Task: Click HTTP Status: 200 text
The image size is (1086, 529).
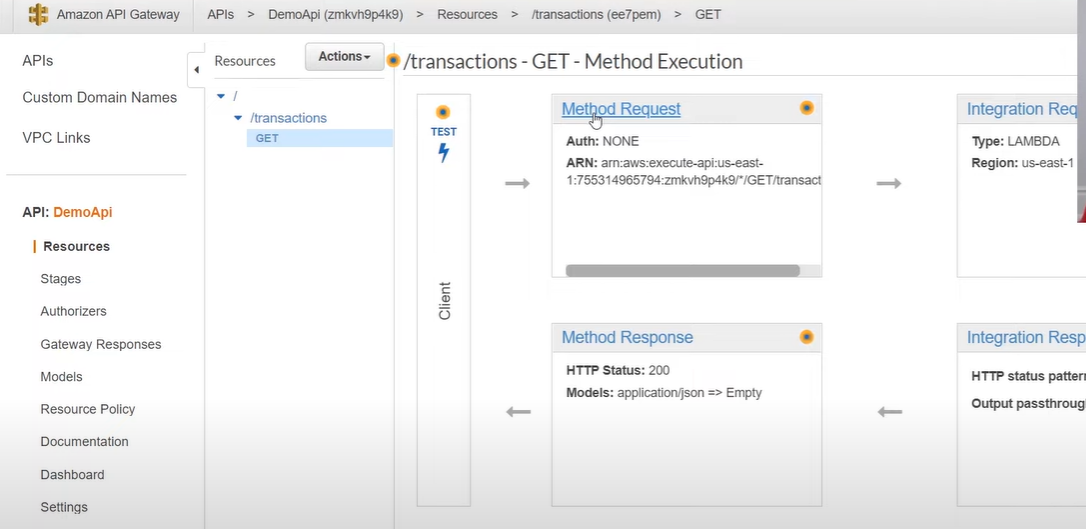Action: tap(618, 370)
